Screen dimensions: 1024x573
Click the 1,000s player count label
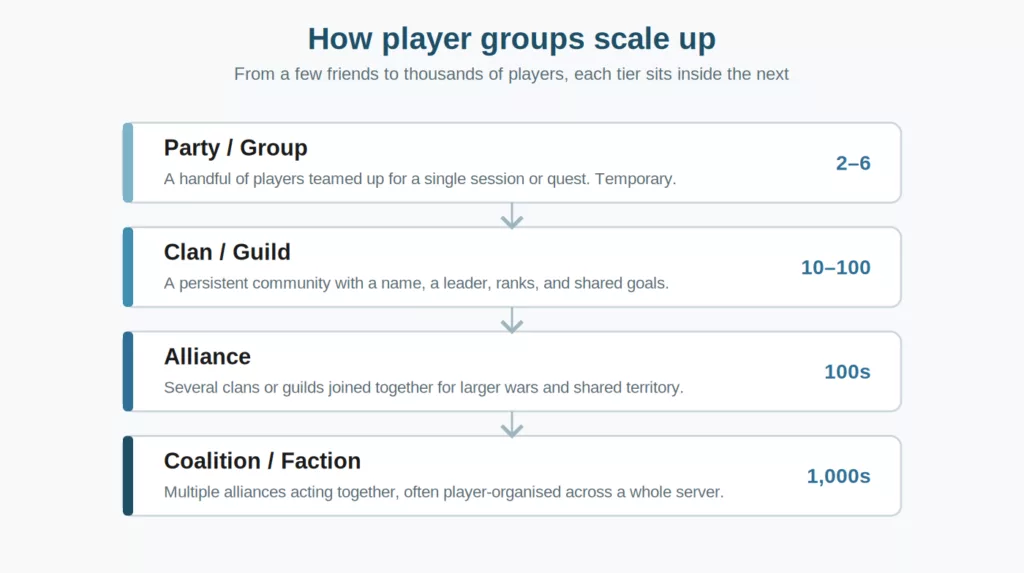[838, 476]
